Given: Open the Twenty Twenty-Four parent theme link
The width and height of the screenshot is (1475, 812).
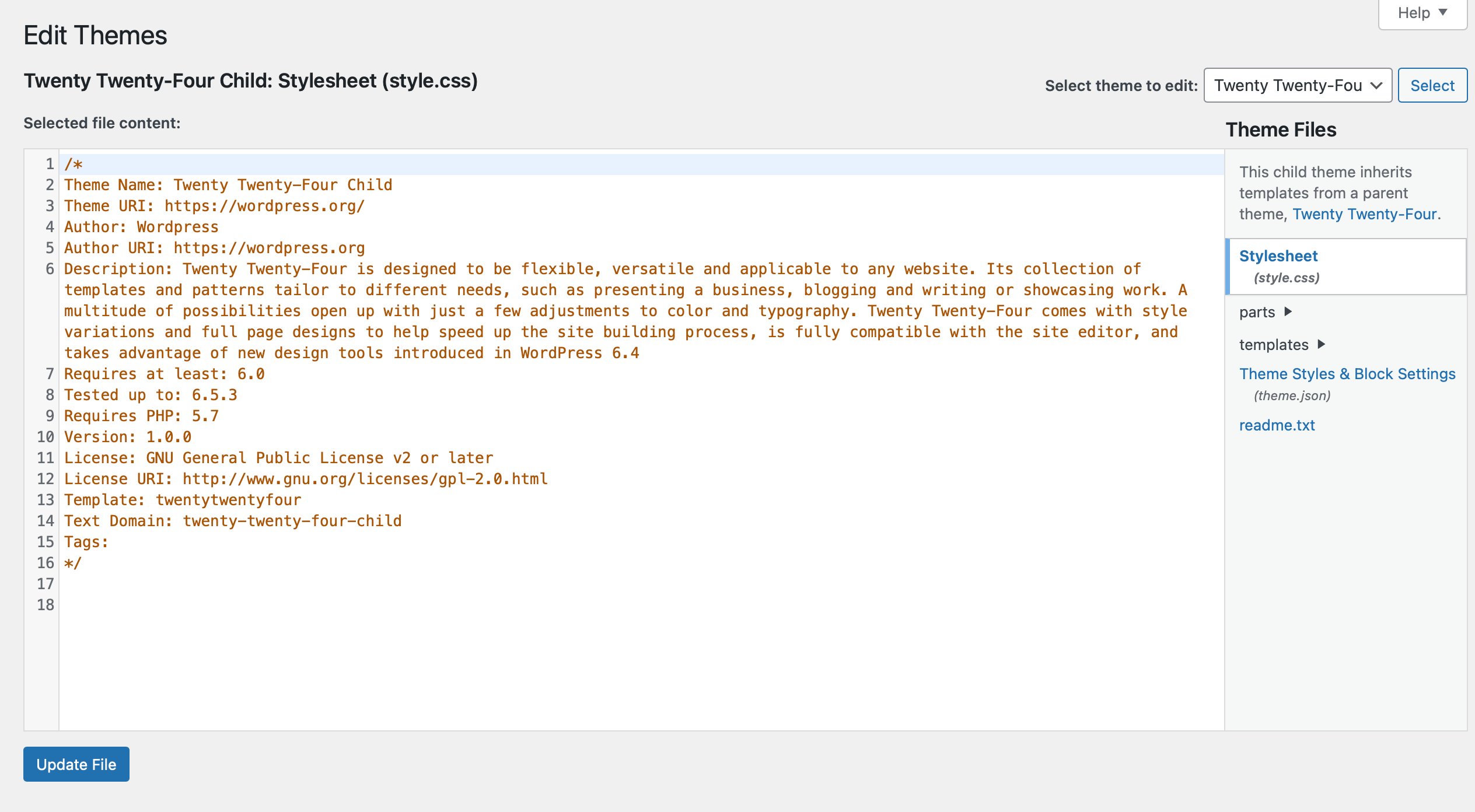Looking at the screenshot, I should [x=1364, y=214].
